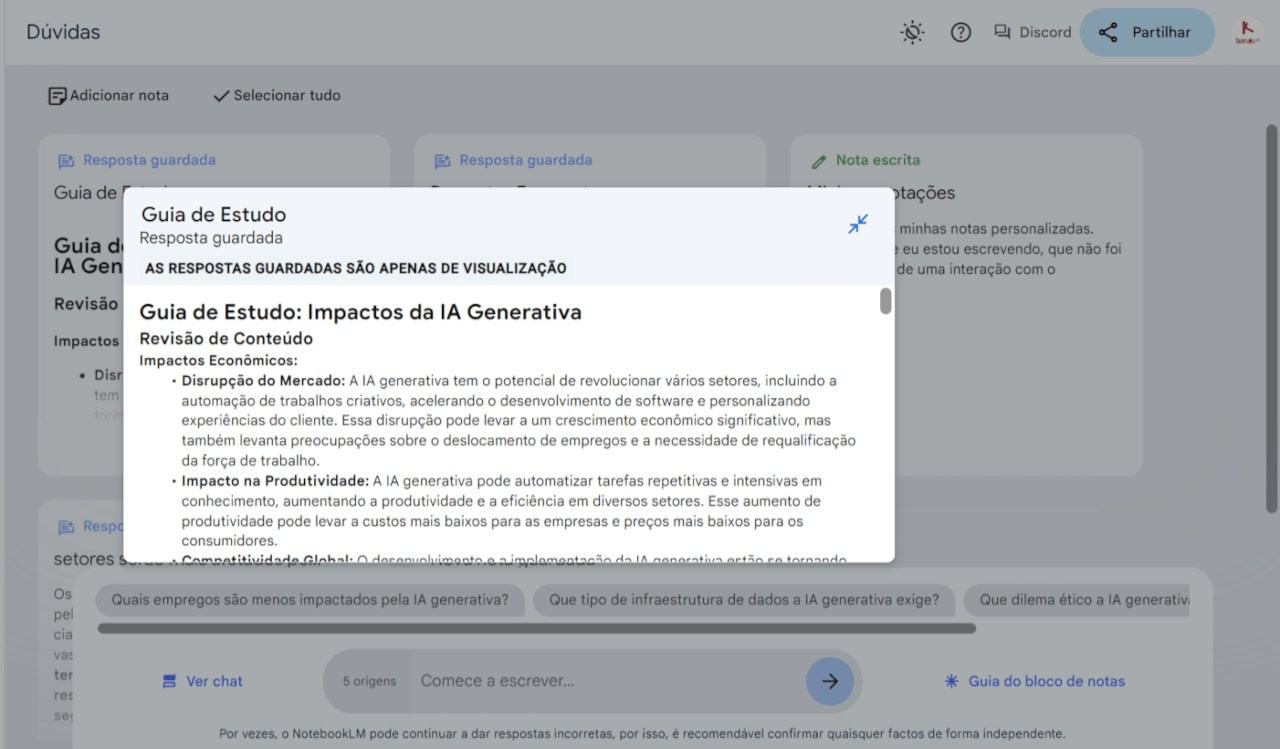This screenshot has height=749, width=1280.
Task: Click the page's right vertical scrollbar
Action: (x=1271, y=320)
